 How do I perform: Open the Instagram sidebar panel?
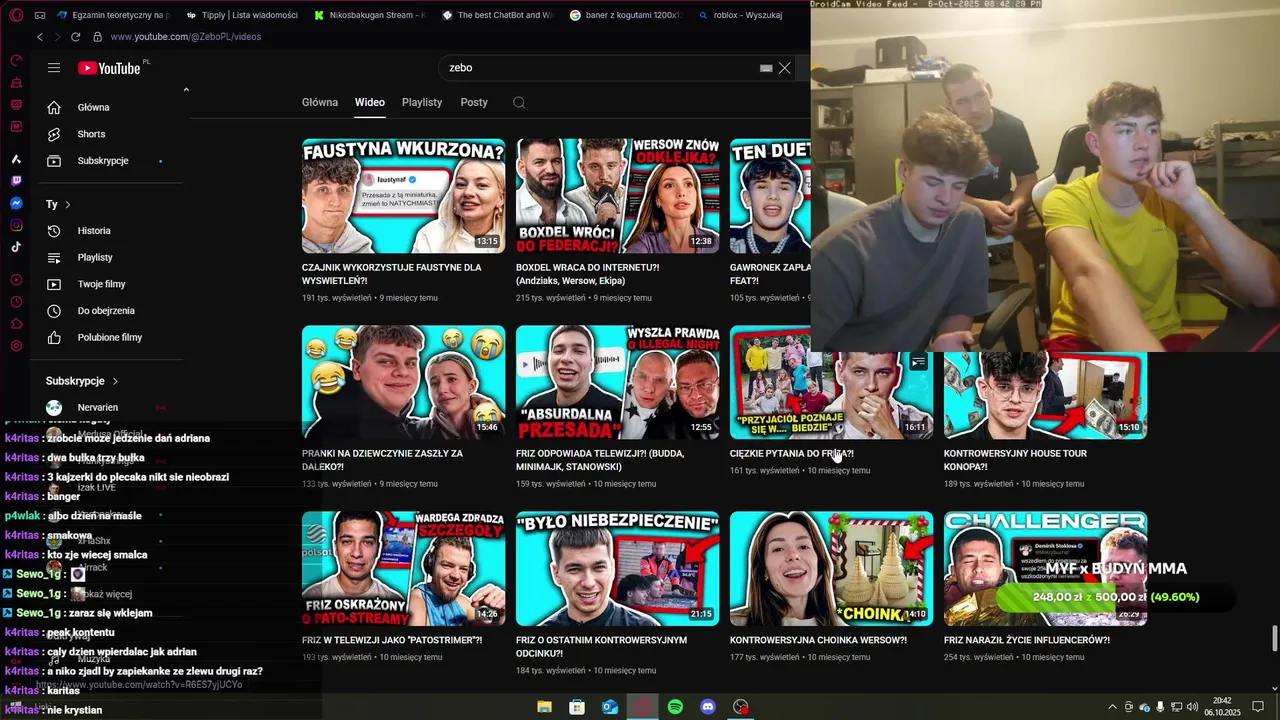16,225
